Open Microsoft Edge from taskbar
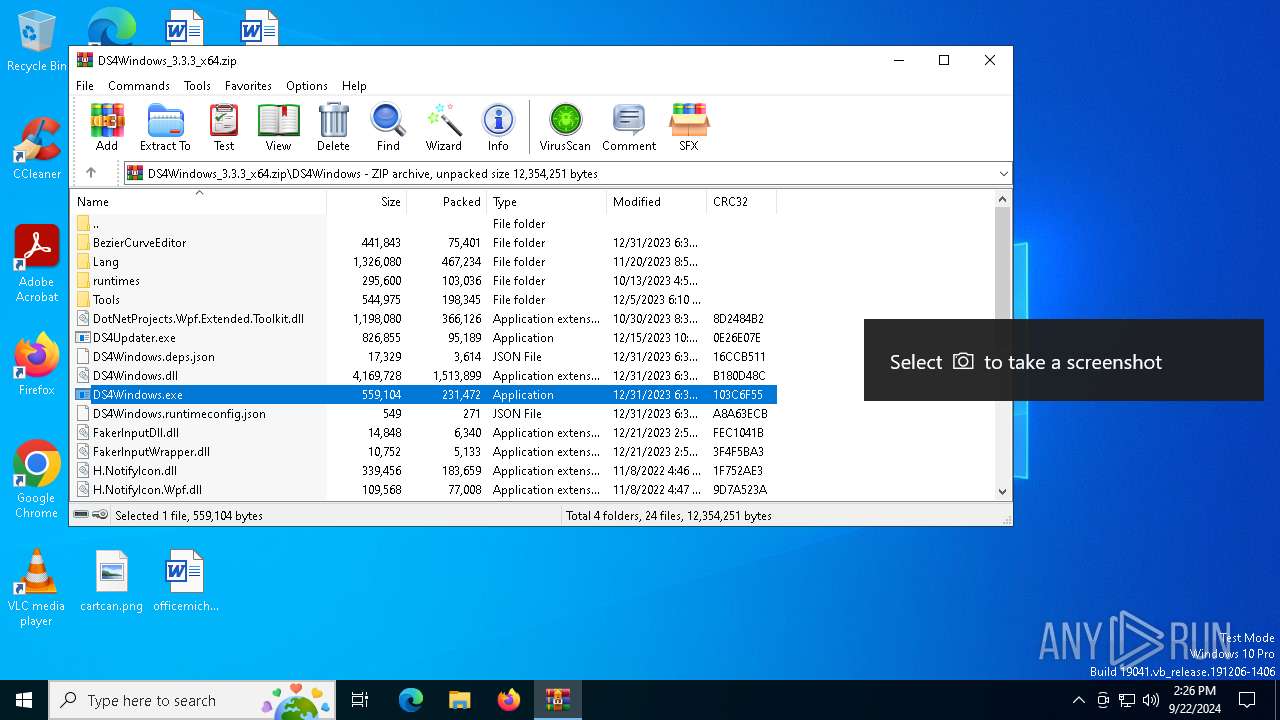Viewport: 1280px width, 720px height. pyautogui.click(x=411, y=700)
